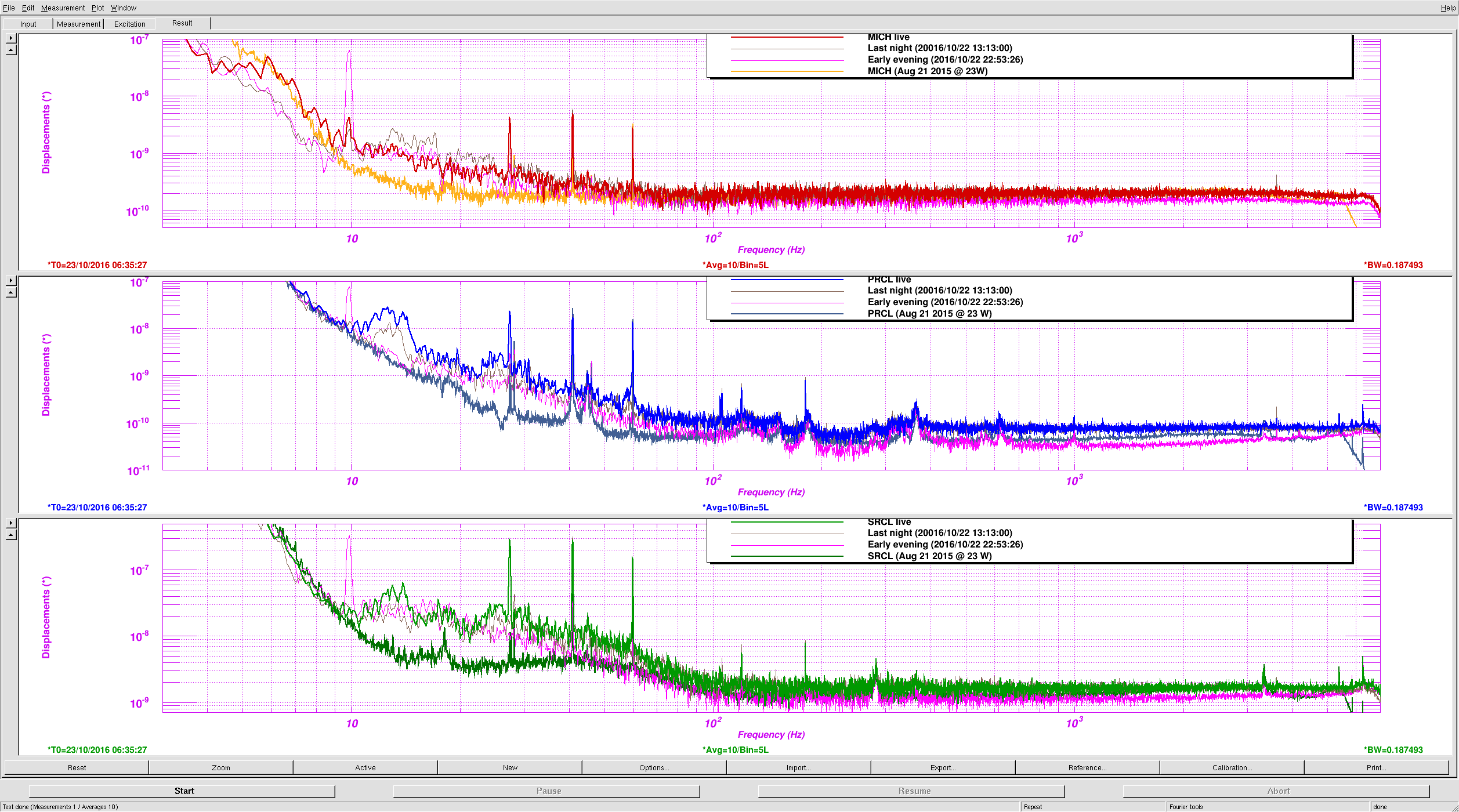Click Frequency (Hz) axis label of MICH plot

point(771,250)
